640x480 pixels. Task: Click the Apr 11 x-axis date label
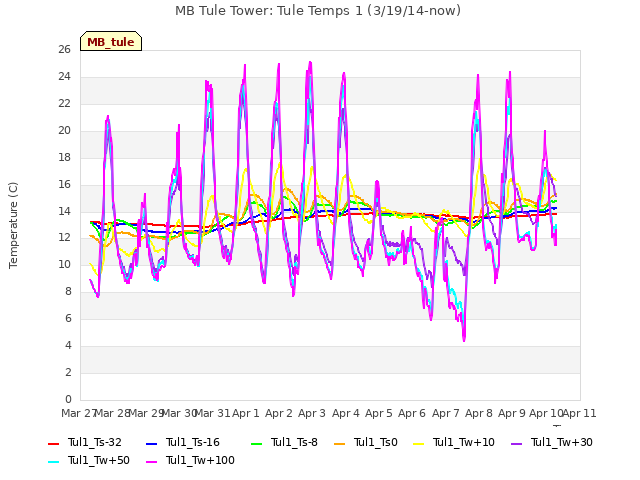click(x=580, y=413)
